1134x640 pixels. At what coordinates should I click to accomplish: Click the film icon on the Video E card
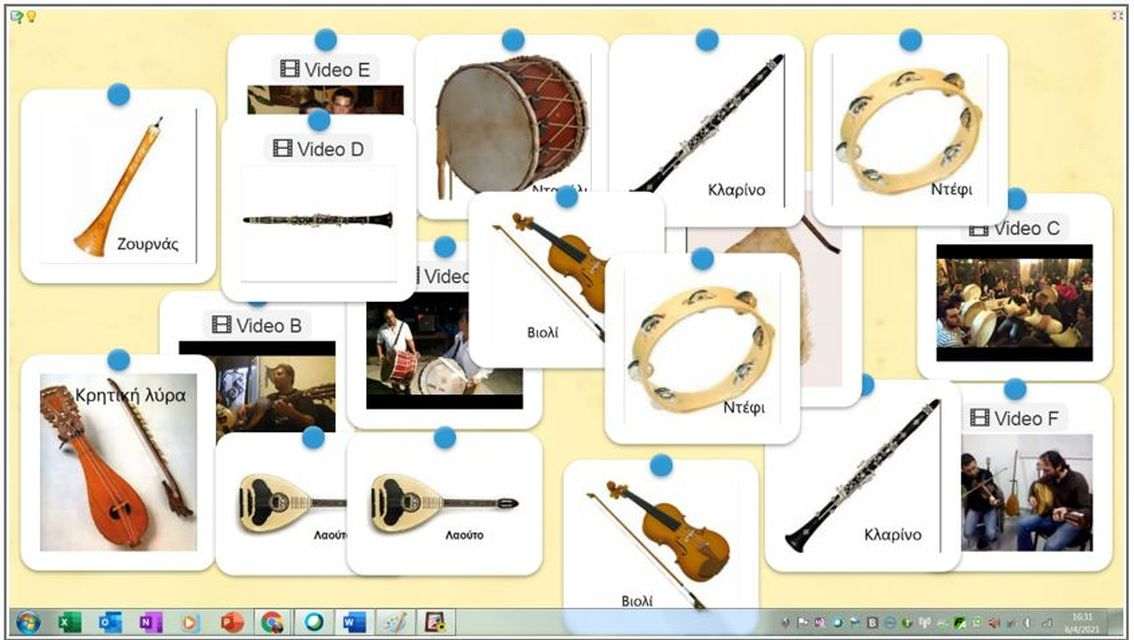point(289,69)
